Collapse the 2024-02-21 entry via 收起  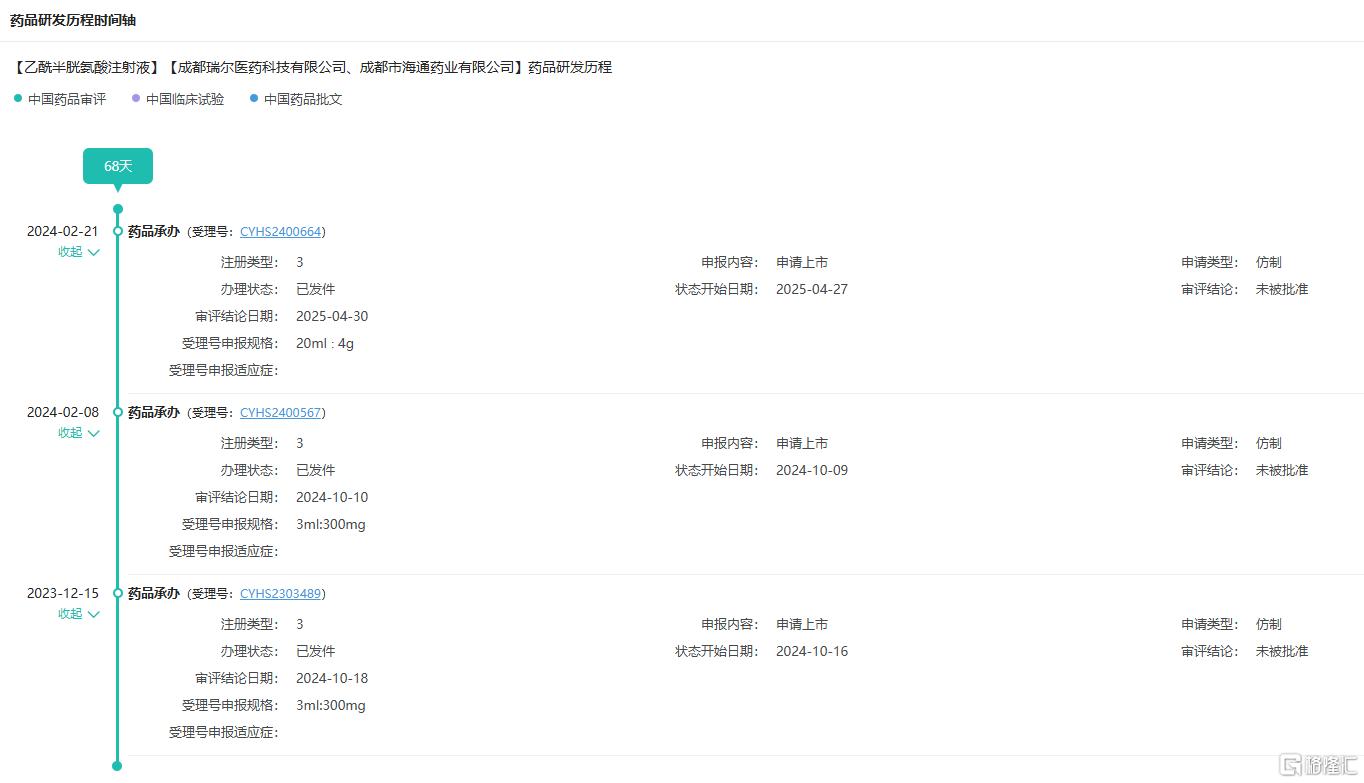tap(79, 252)
